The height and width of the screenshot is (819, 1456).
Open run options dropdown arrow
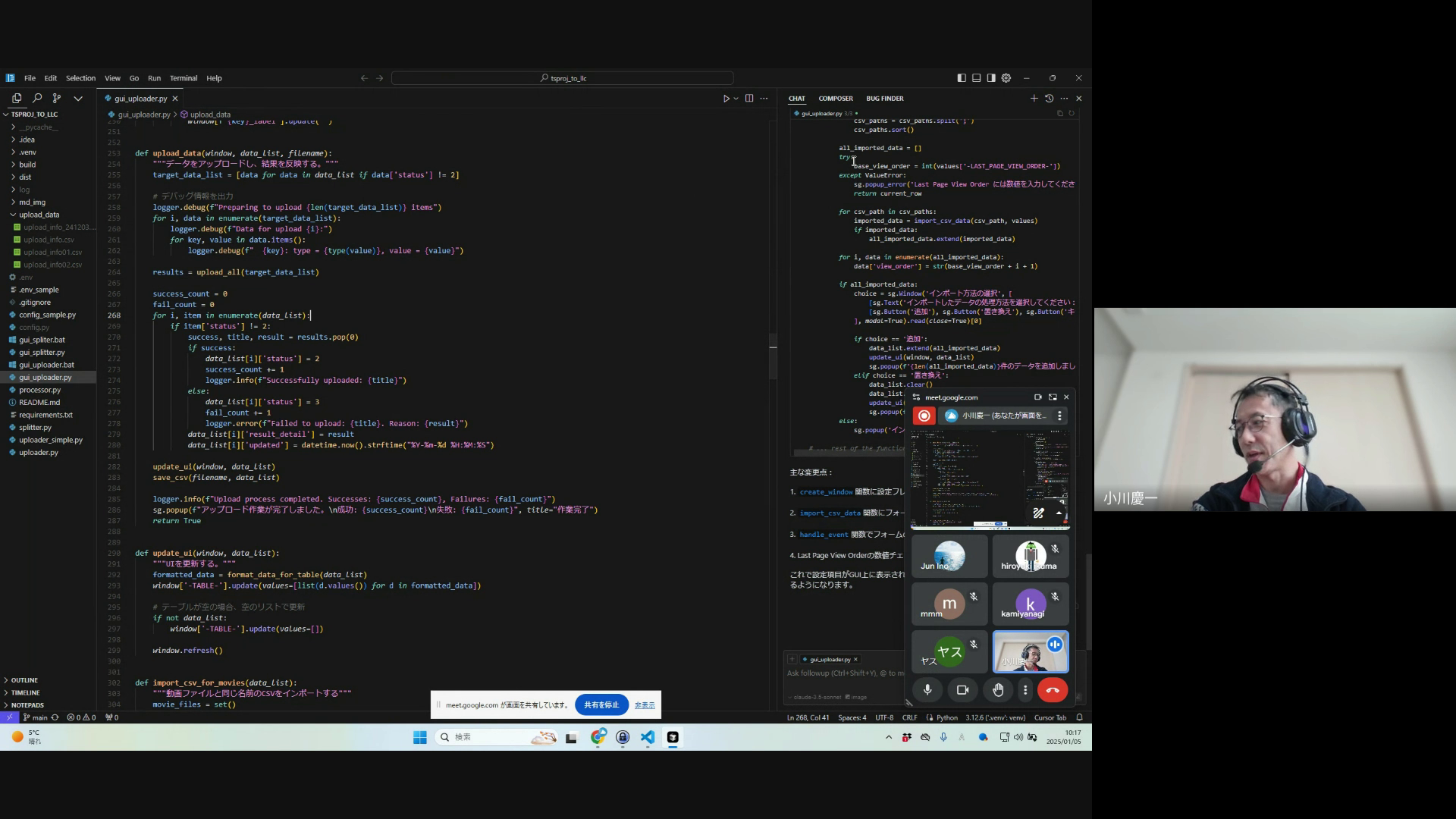[736, 99]
